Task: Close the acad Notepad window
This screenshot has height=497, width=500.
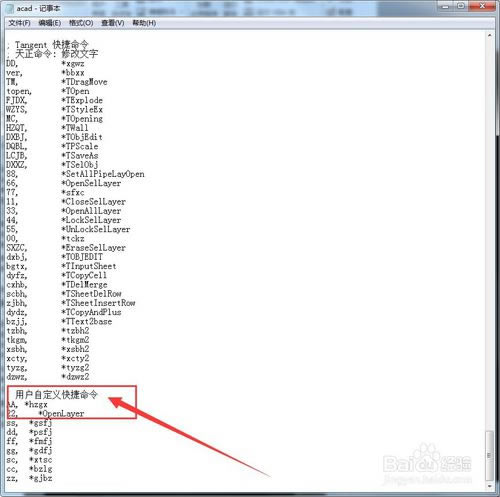Action: pyautogui.click(x=483, y=6)
